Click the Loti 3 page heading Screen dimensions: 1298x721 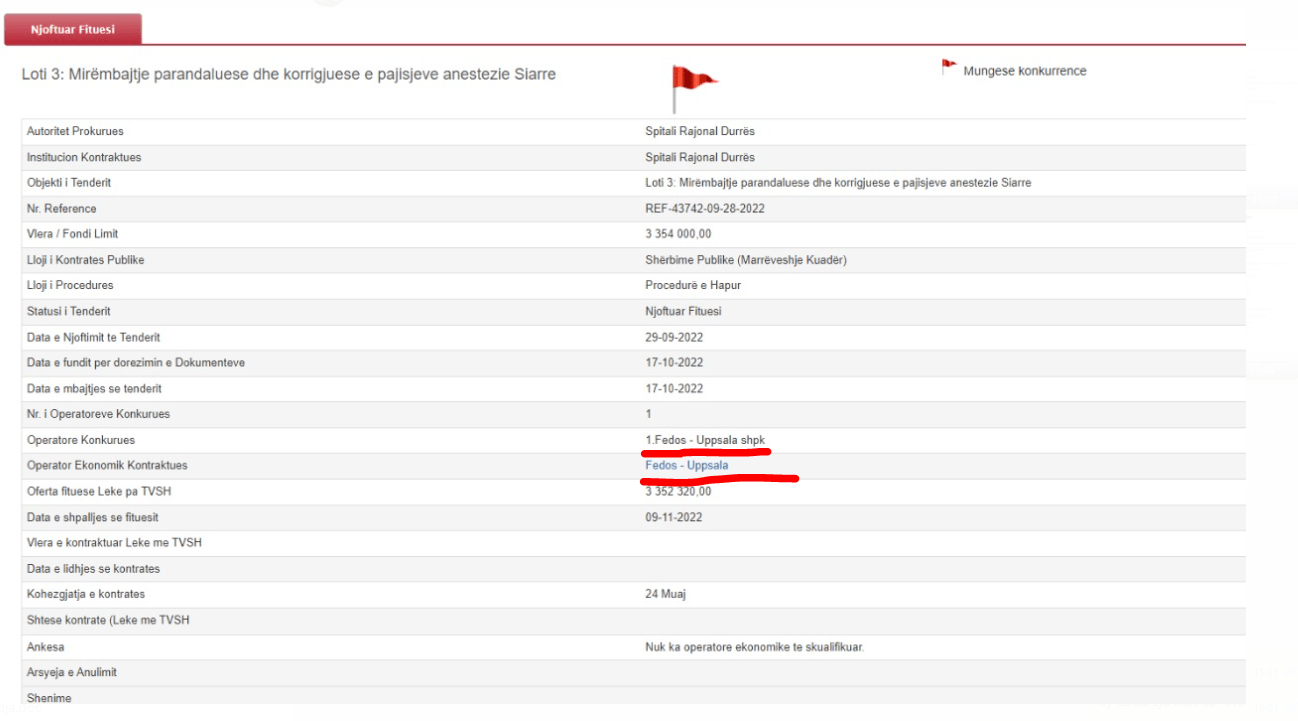click(288, 75)
